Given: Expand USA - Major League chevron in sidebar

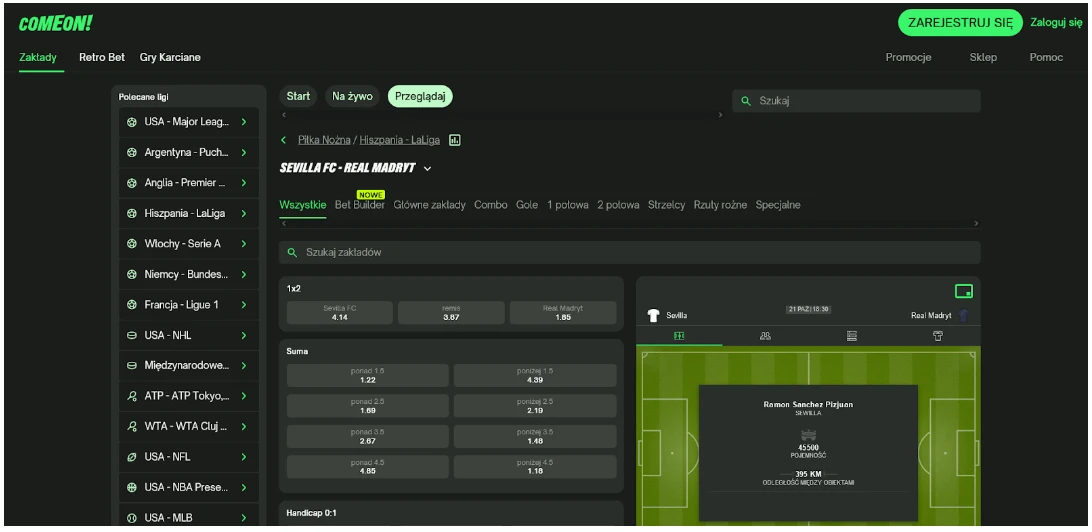Looking at the screenshot, I should pos(244,122).
